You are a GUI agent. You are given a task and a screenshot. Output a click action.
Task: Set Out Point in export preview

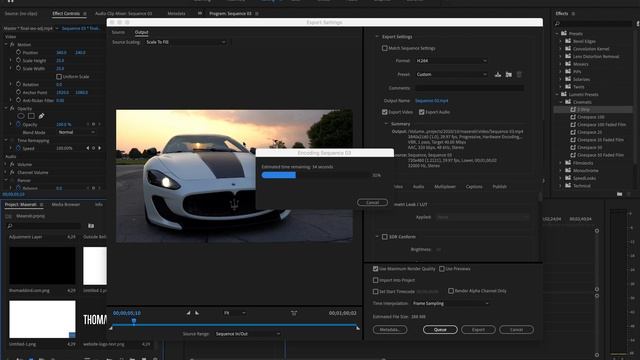(x=197, y=313)
